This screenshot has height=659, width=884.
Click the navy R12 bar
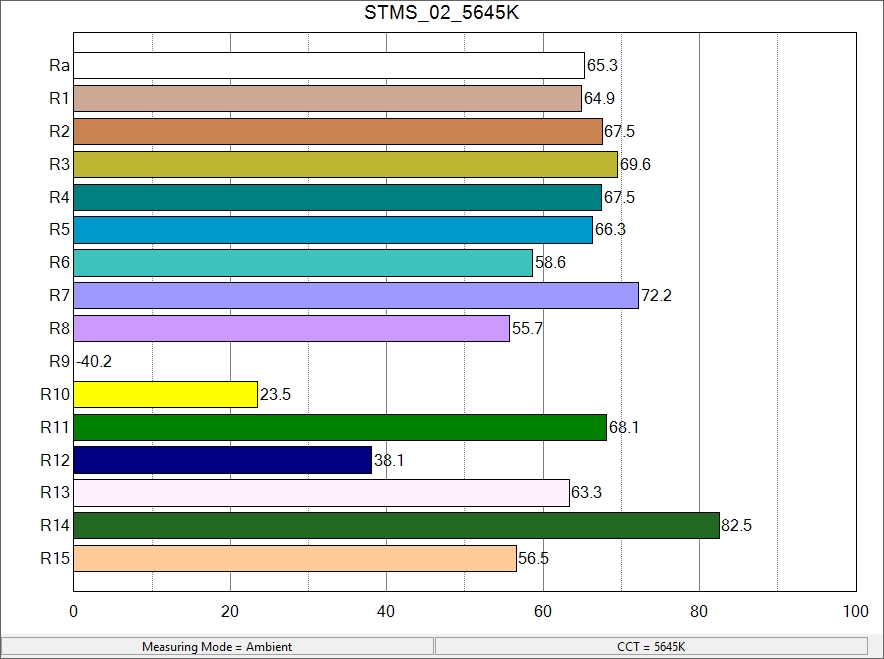(x=223, y=460)
